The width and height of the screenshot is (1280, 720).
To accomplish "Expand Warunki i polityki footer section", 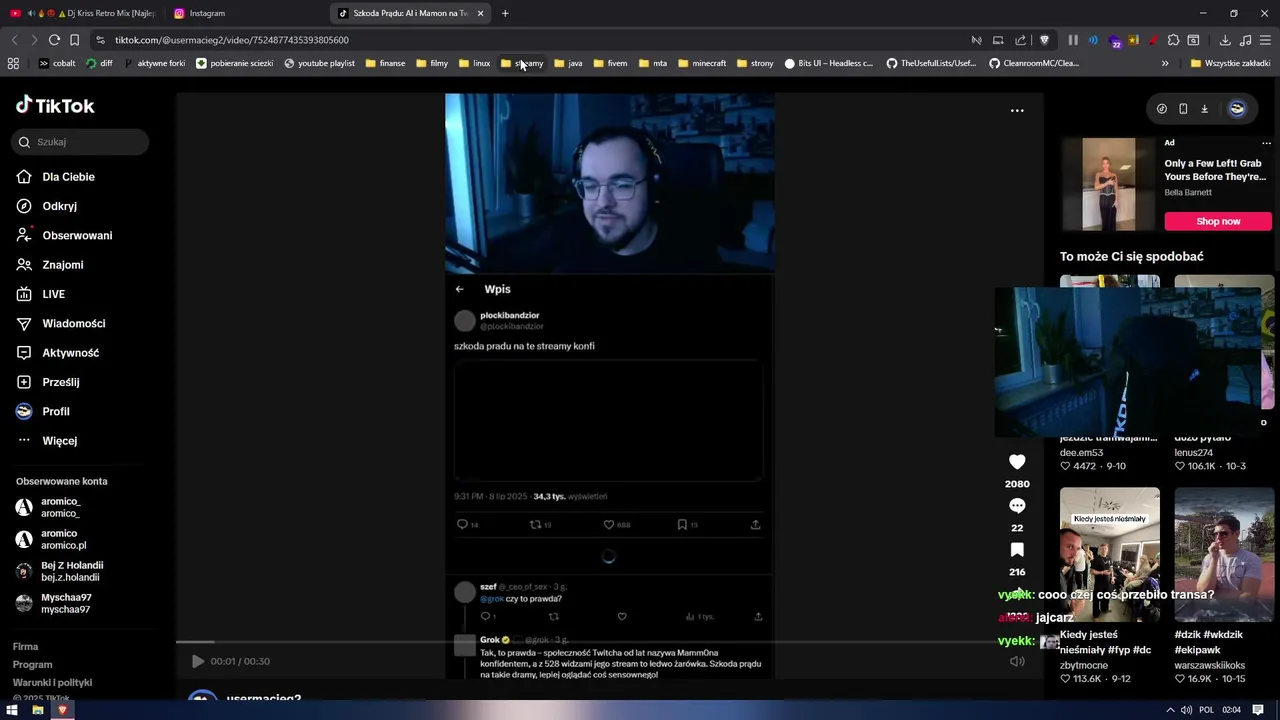I will tap(52, 682).
